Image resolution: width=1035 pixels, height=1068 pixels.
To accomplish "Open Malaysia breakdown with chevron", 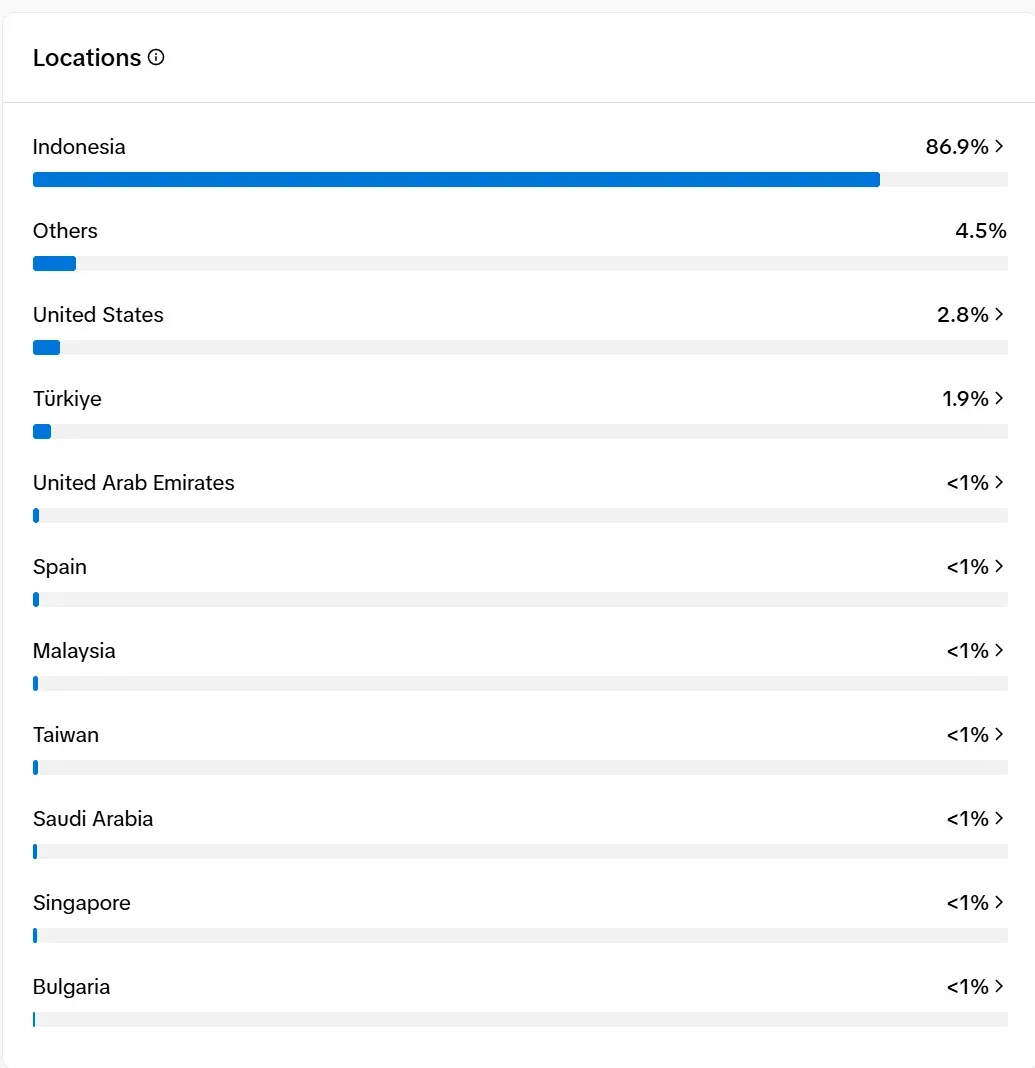I will [999, 651].
